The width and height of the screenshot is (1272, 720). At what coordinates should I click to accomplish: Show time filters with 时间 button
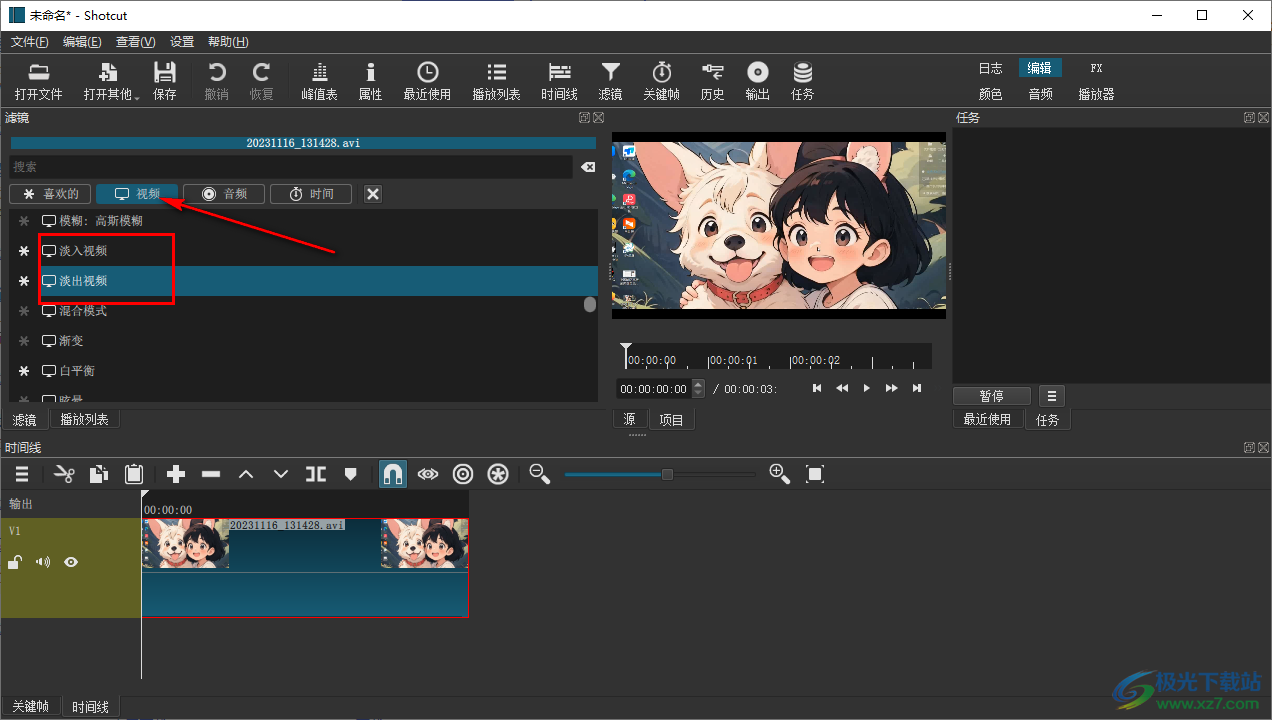311,194
